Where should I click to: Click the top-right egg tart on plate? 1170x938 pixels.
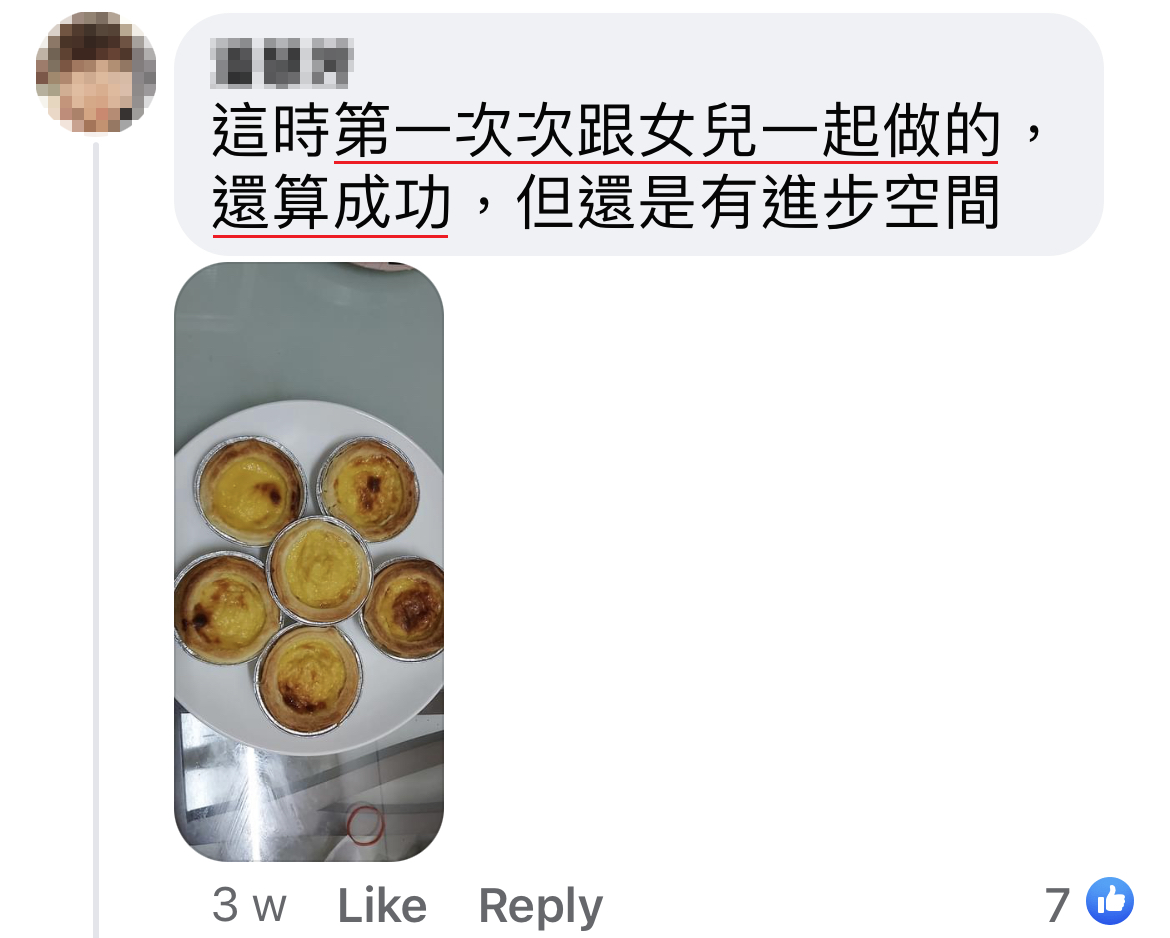368,489
